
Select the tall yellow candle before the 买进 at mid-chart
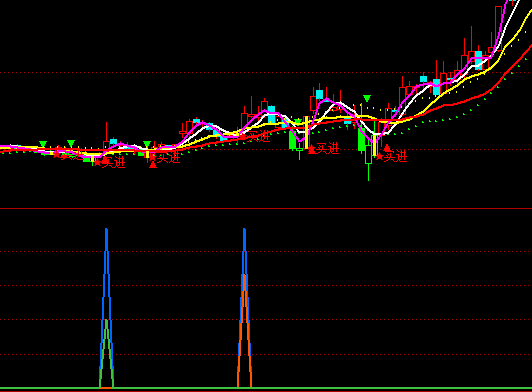pos(307,132)
